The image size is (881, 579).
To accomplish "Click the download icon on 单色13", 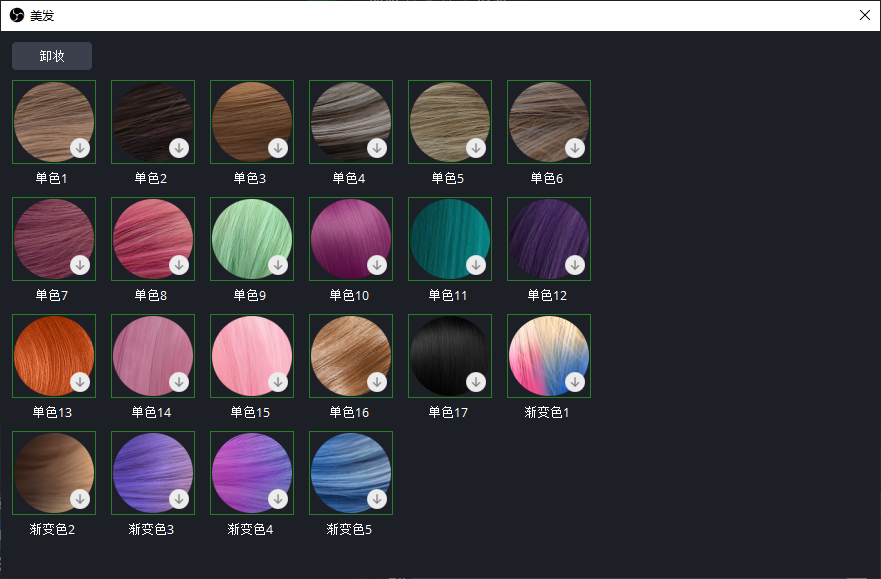I will coord(78,381).
